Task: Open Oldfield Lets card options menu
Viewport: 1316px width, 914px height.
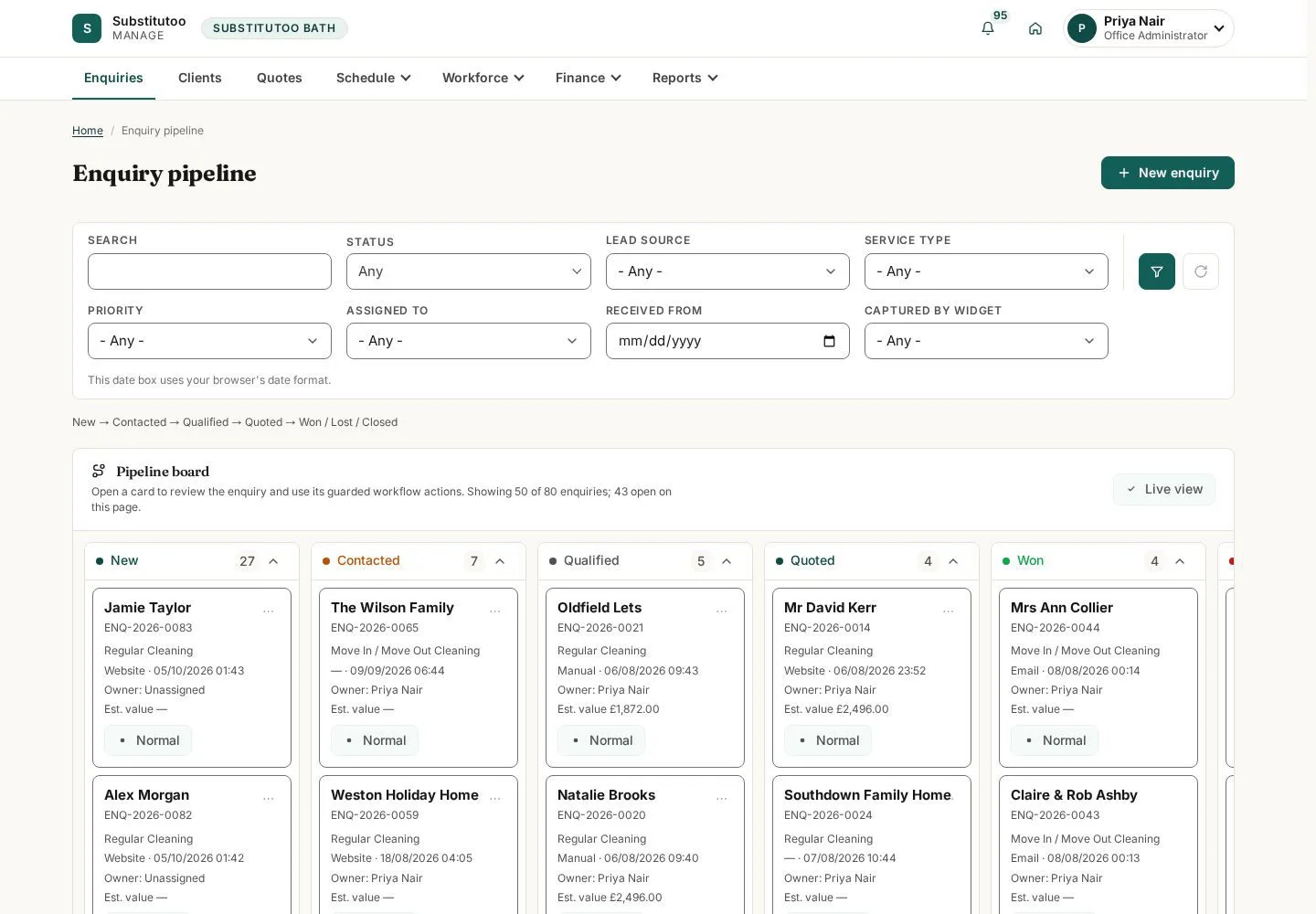Action: coord(722,610)
